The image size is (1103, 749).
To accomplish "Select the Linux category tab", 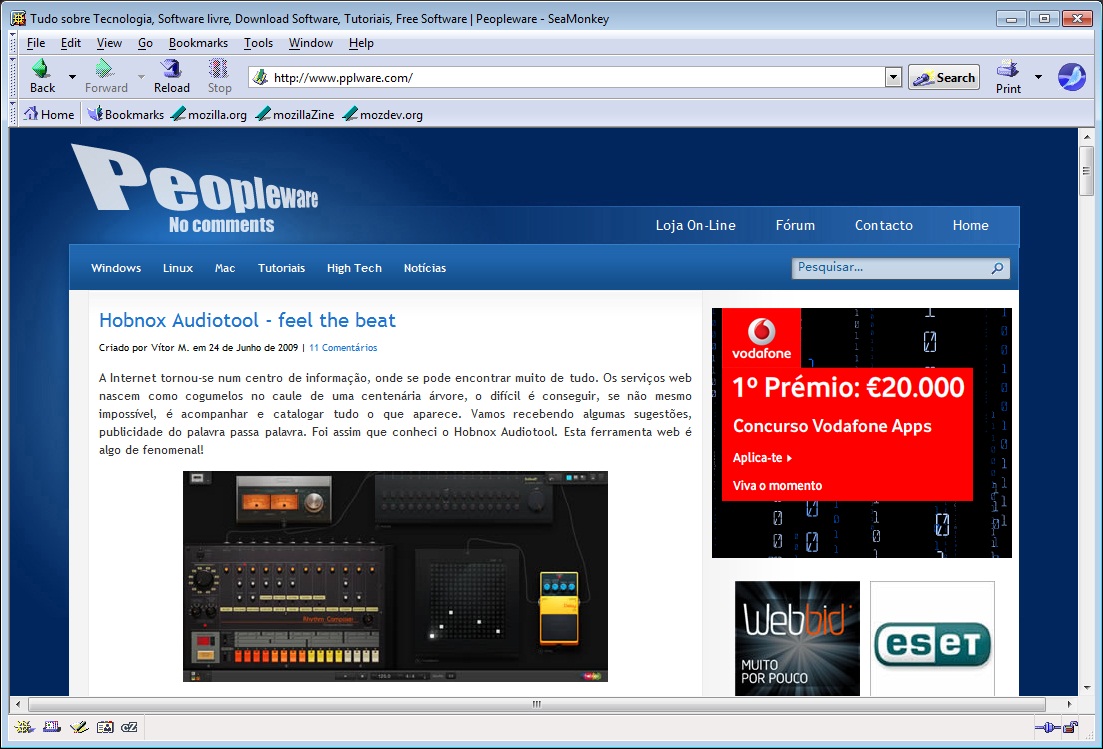I will tap(177, 268).
